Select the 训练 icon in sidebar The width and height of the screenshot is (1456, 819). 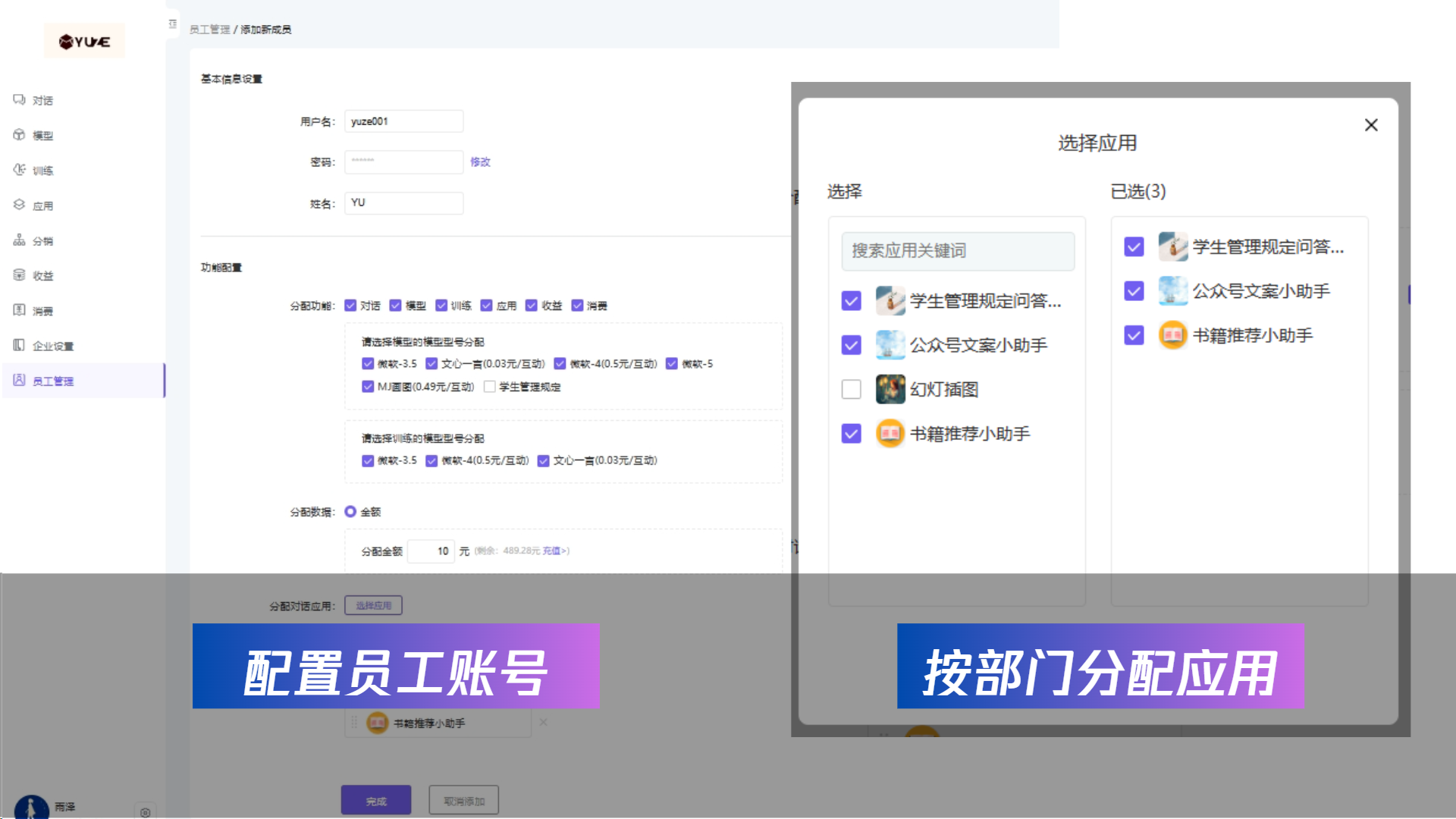[x=19, y=170]
